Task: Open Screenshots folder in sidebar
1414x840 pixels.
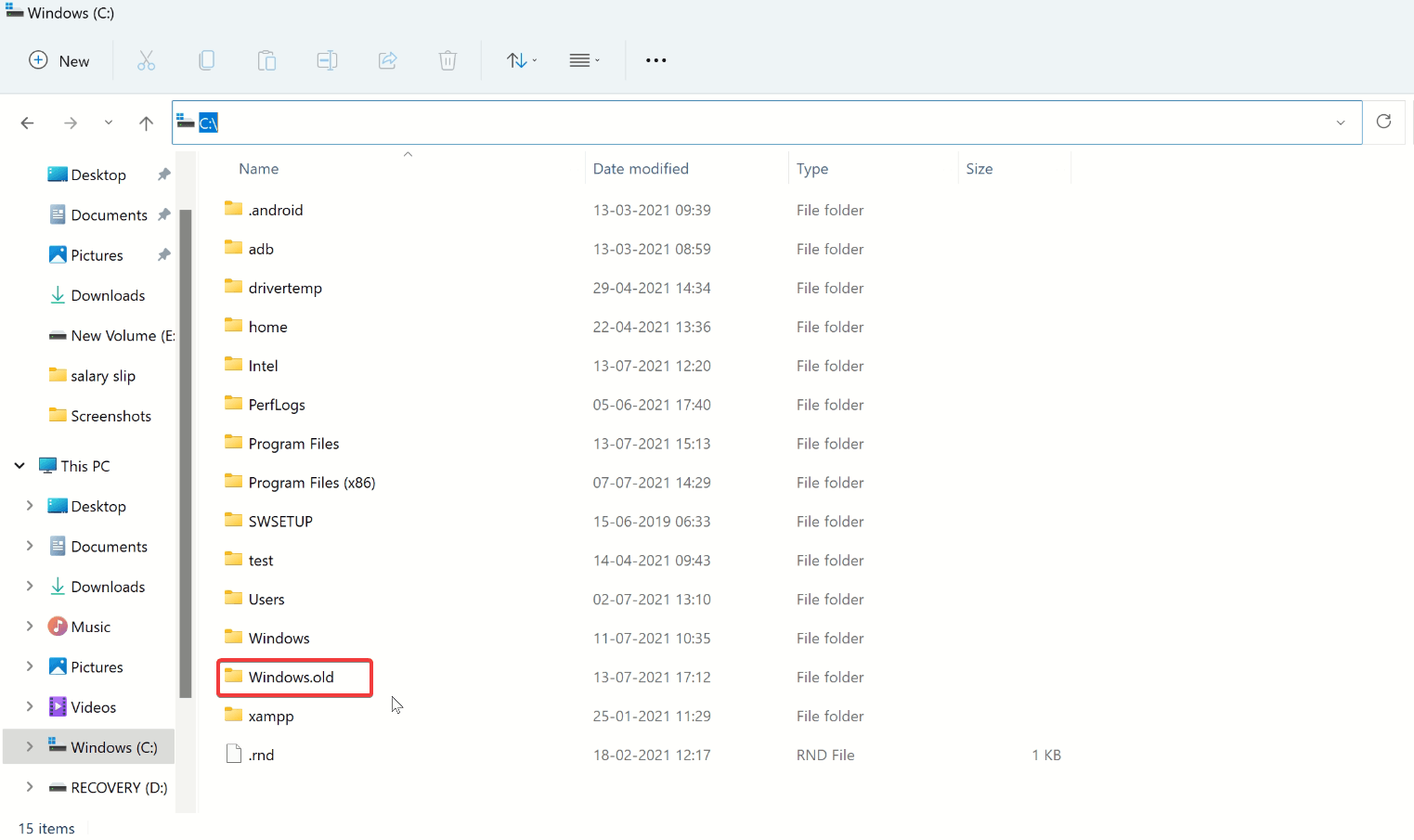Action: 110,416
